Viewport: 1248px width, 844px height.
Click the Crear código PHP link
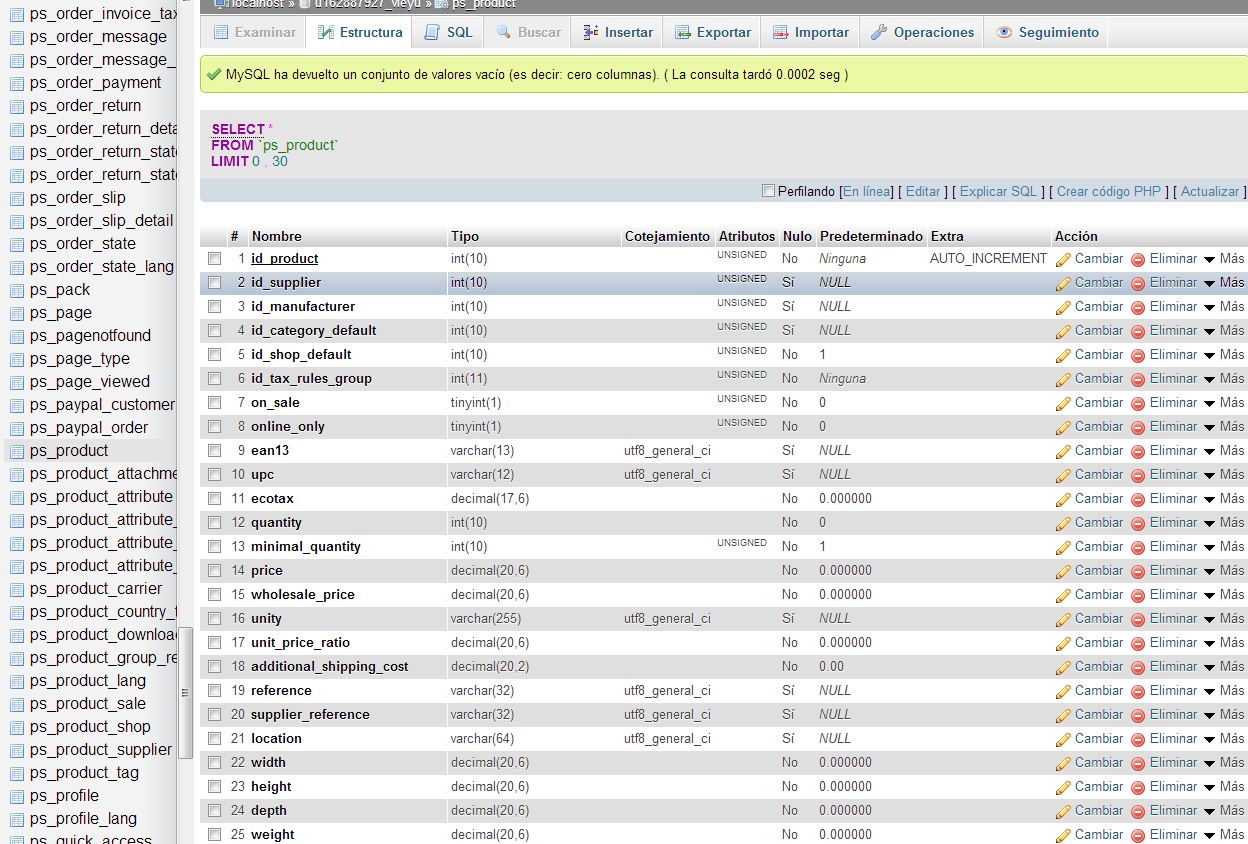click(1108, 191)
